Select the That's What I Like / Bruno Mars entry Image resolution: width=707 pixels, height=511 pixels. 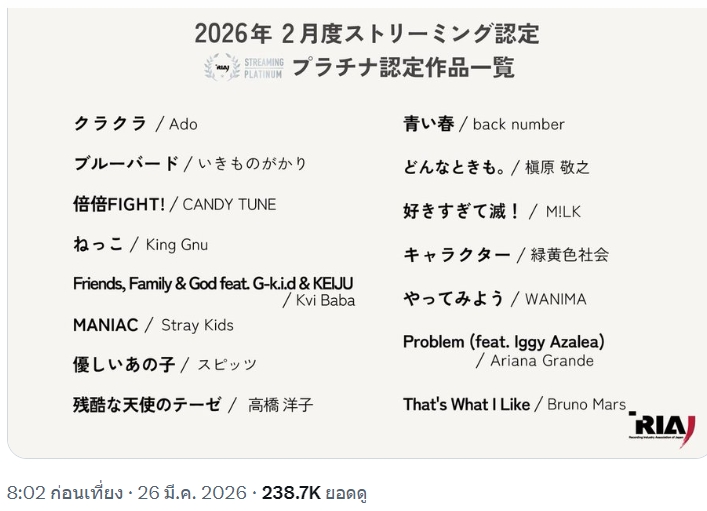[x=514, y=405]
